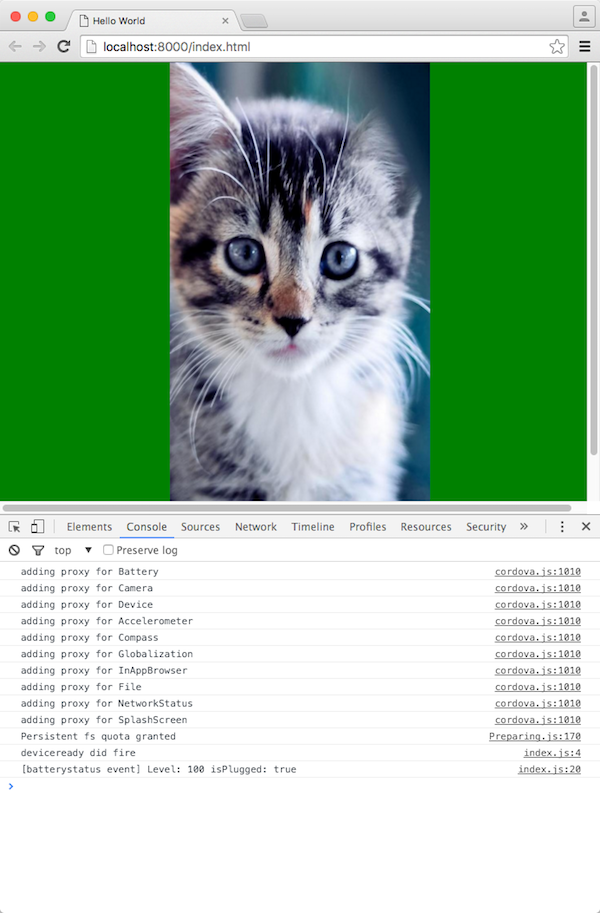Viewport: 600px width, 913px height.
Task: Select the batterystatus event log line
Action: 158,770
